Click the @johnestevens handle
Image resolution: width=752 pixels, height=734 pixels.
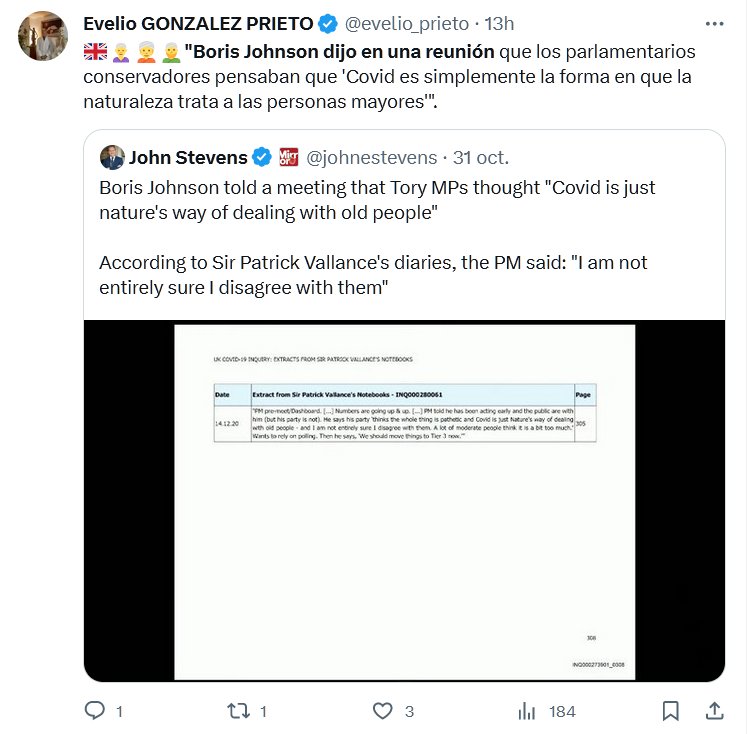[371, 157]
